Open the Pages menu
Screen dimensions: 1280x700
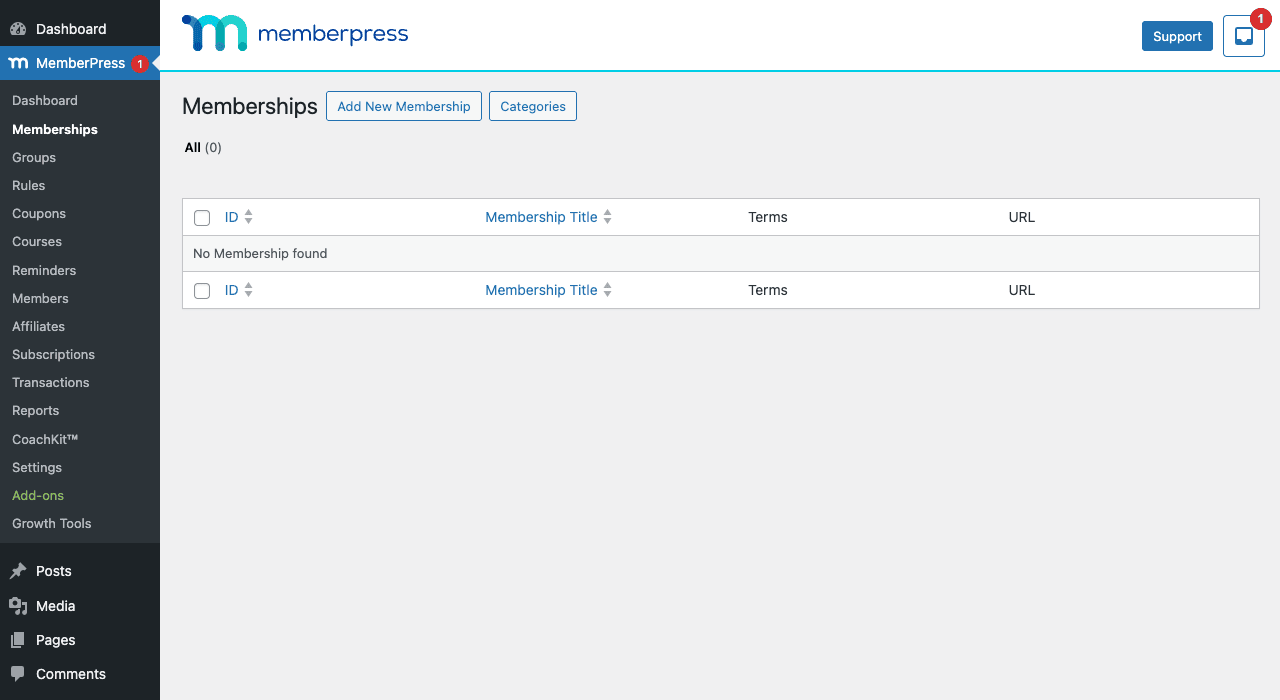tap(80, 640)
